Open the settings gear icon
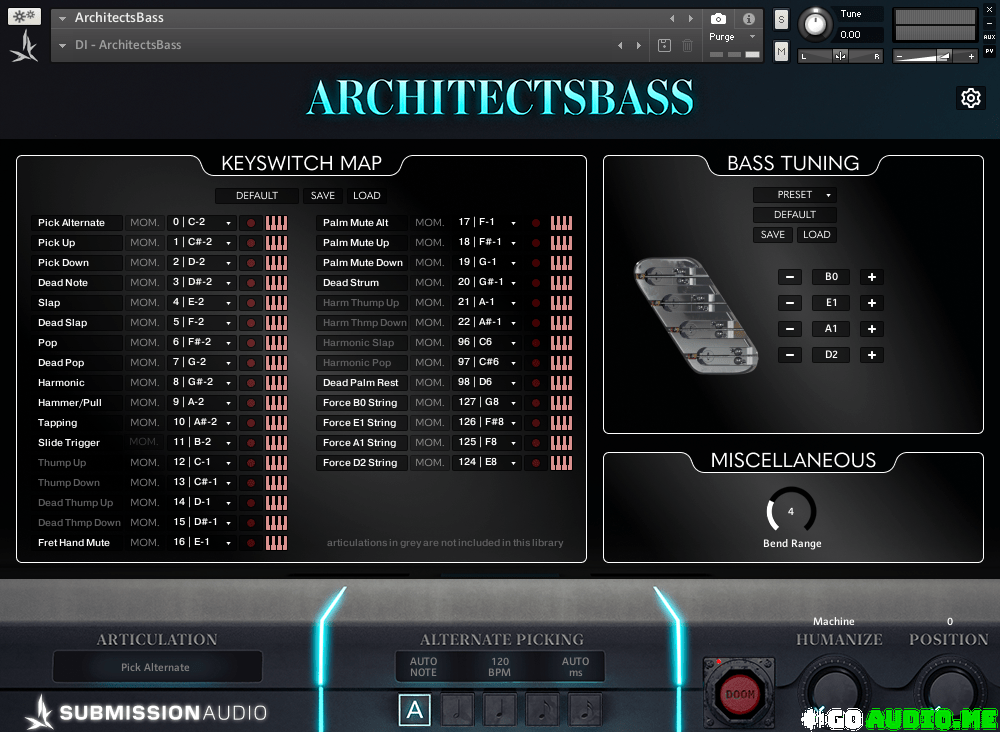The height and width of the screenshot is (732, 1000). [x=970, y=98]
